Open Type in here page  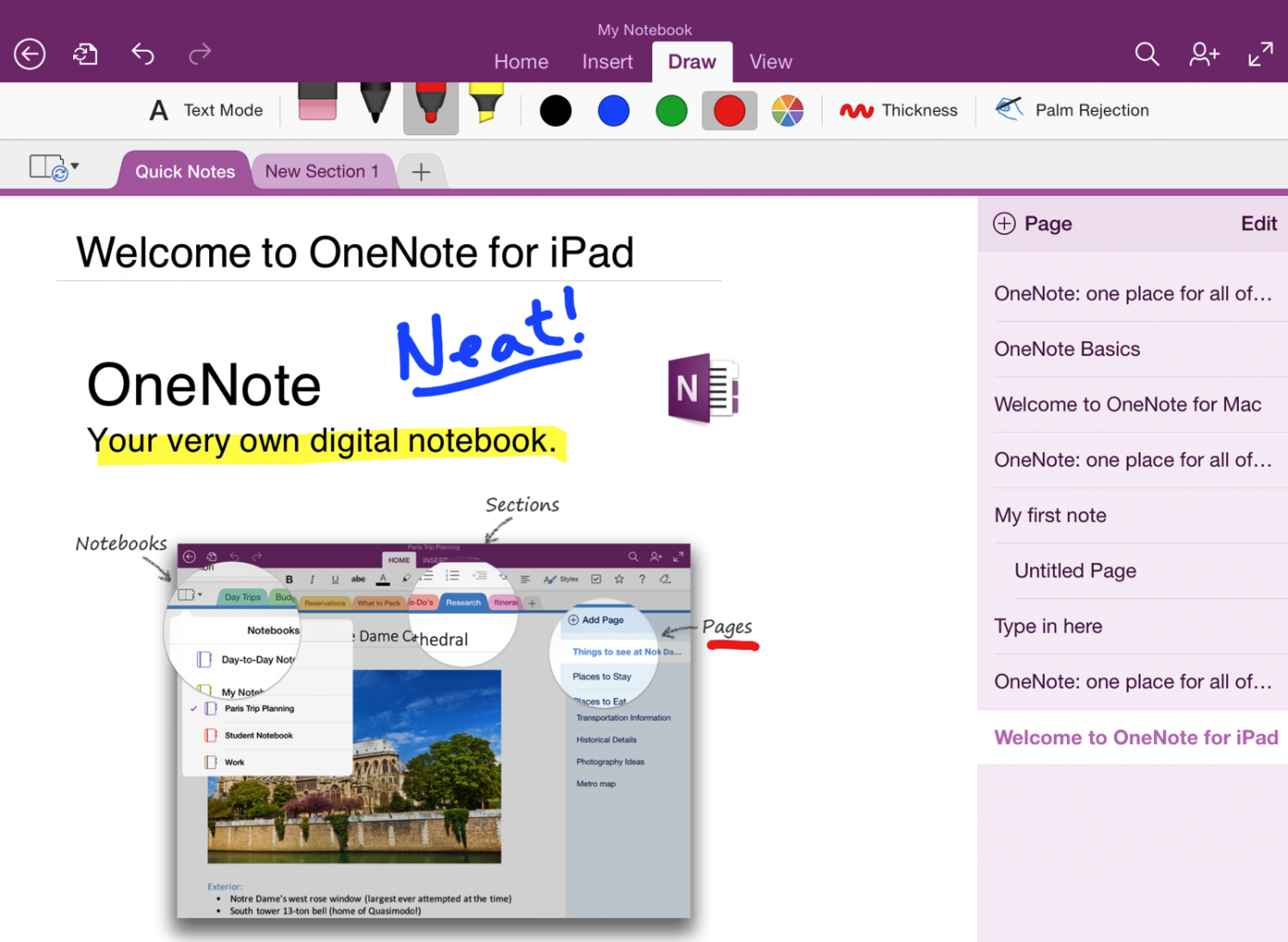pyautogui.click(x=1133, y=626)
